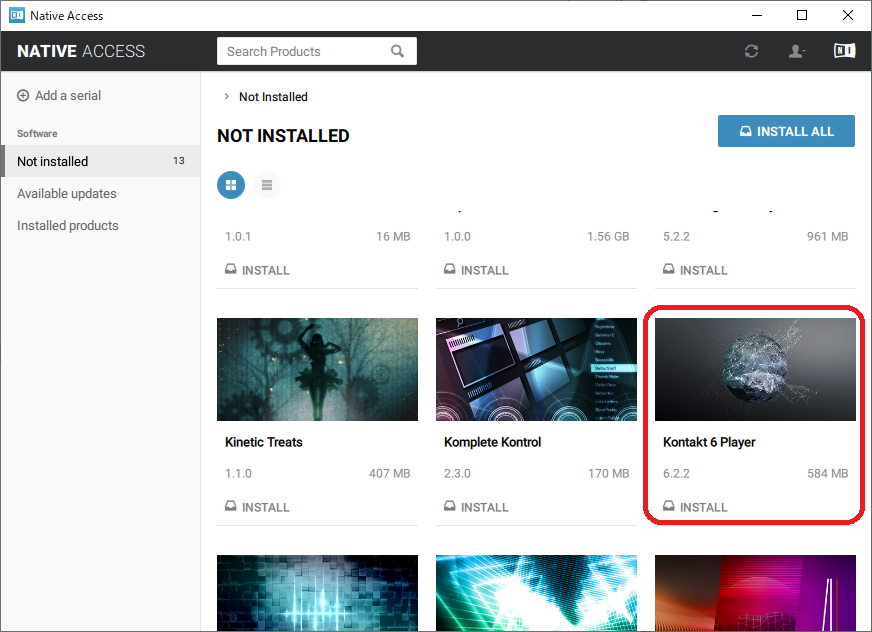This screenshot has height=632, width=872.
Task: Click the Komplete Kontrol version 2.3.0
Action: [x=457, y=473]
